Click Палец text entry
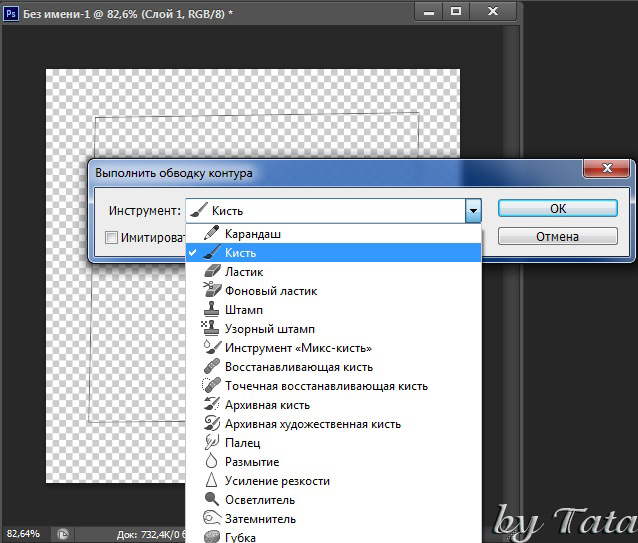 point(243,443)
